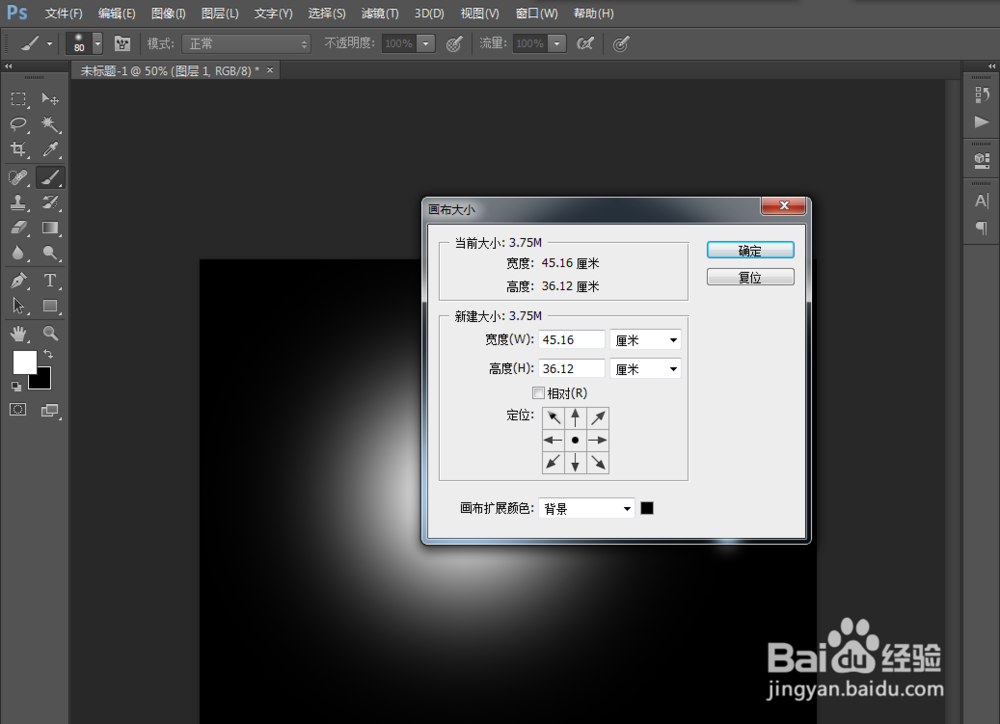This screenshot has width=1000, height=724.
Task: Open the 图层(L) menu
Action: (219, 13)
